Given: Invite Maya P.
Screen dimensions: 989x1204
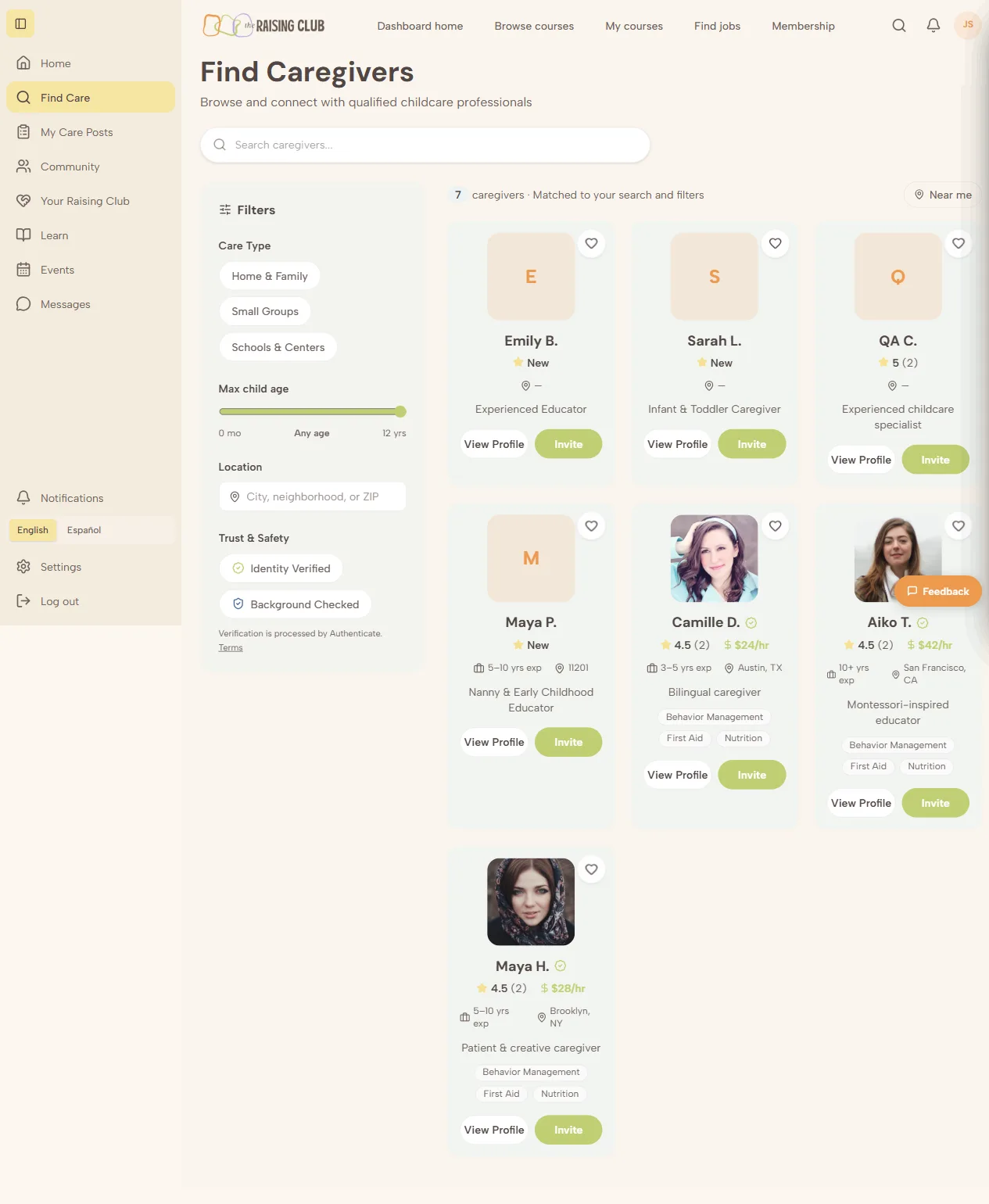Looking at the screenshot, I should [568, 742].
